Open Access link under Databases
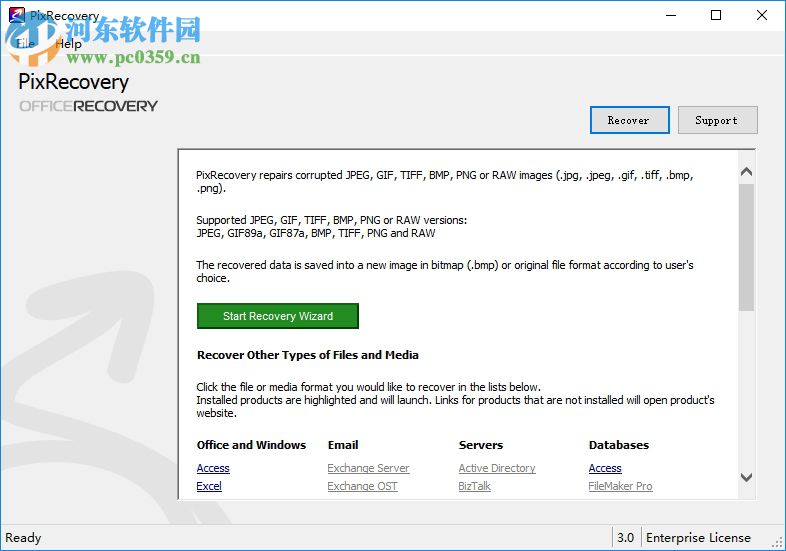Viewport: 786px width, 551px height. click(605, 468)
